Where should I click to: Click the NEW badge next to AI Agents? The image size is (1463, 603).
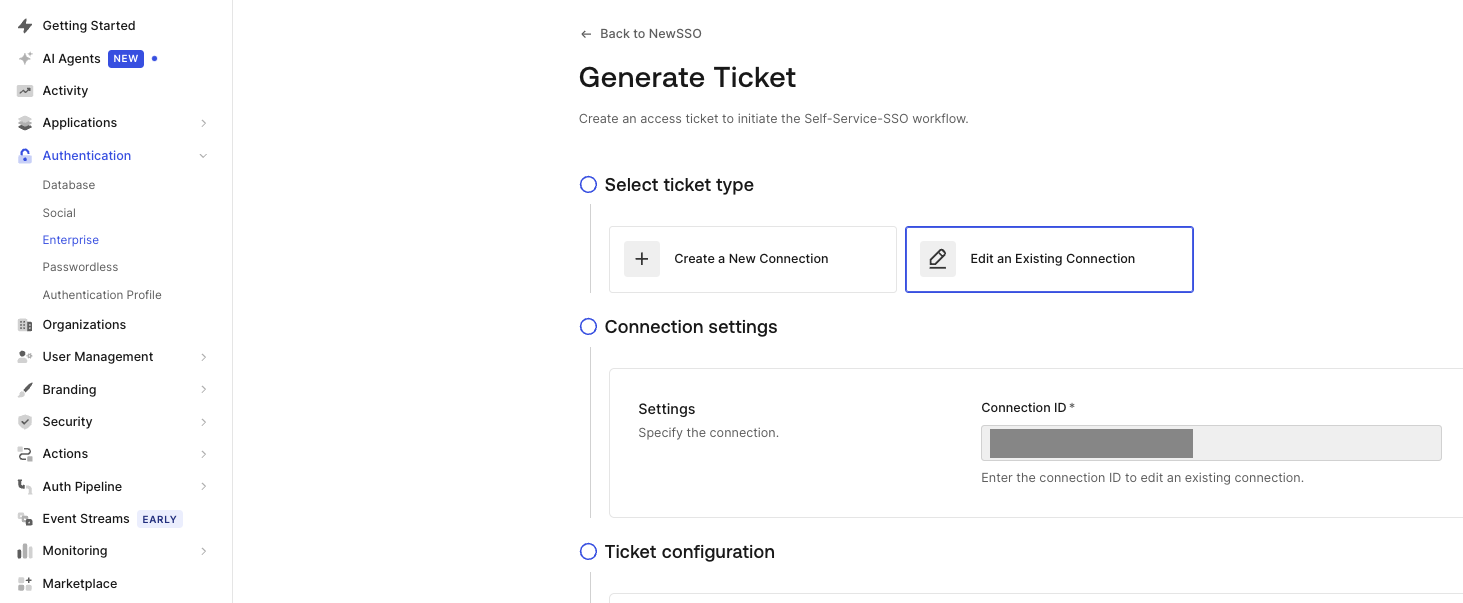126,59
